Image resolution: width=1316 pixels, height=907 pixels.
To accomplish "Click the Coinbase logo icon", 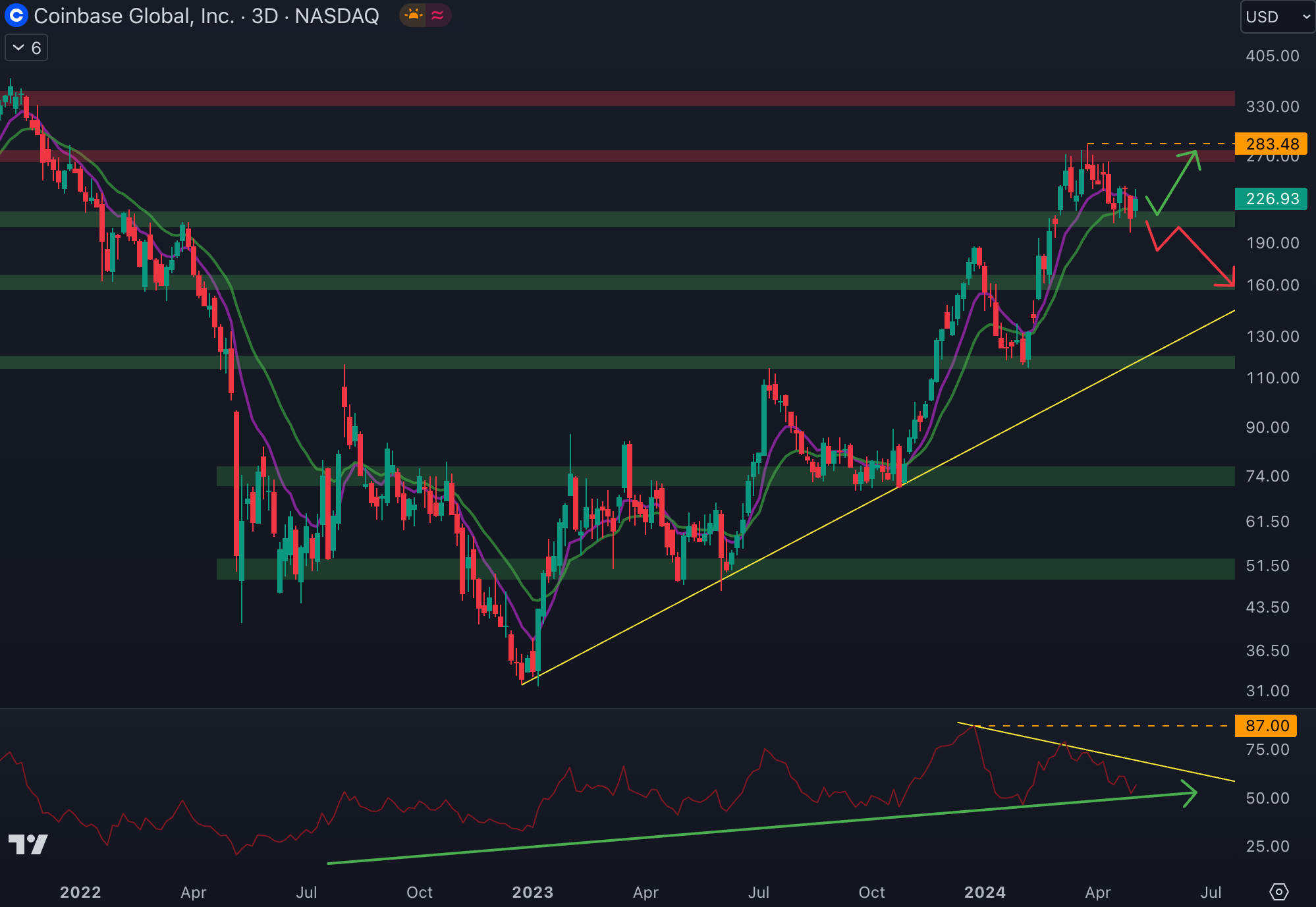I will [16, 15].
